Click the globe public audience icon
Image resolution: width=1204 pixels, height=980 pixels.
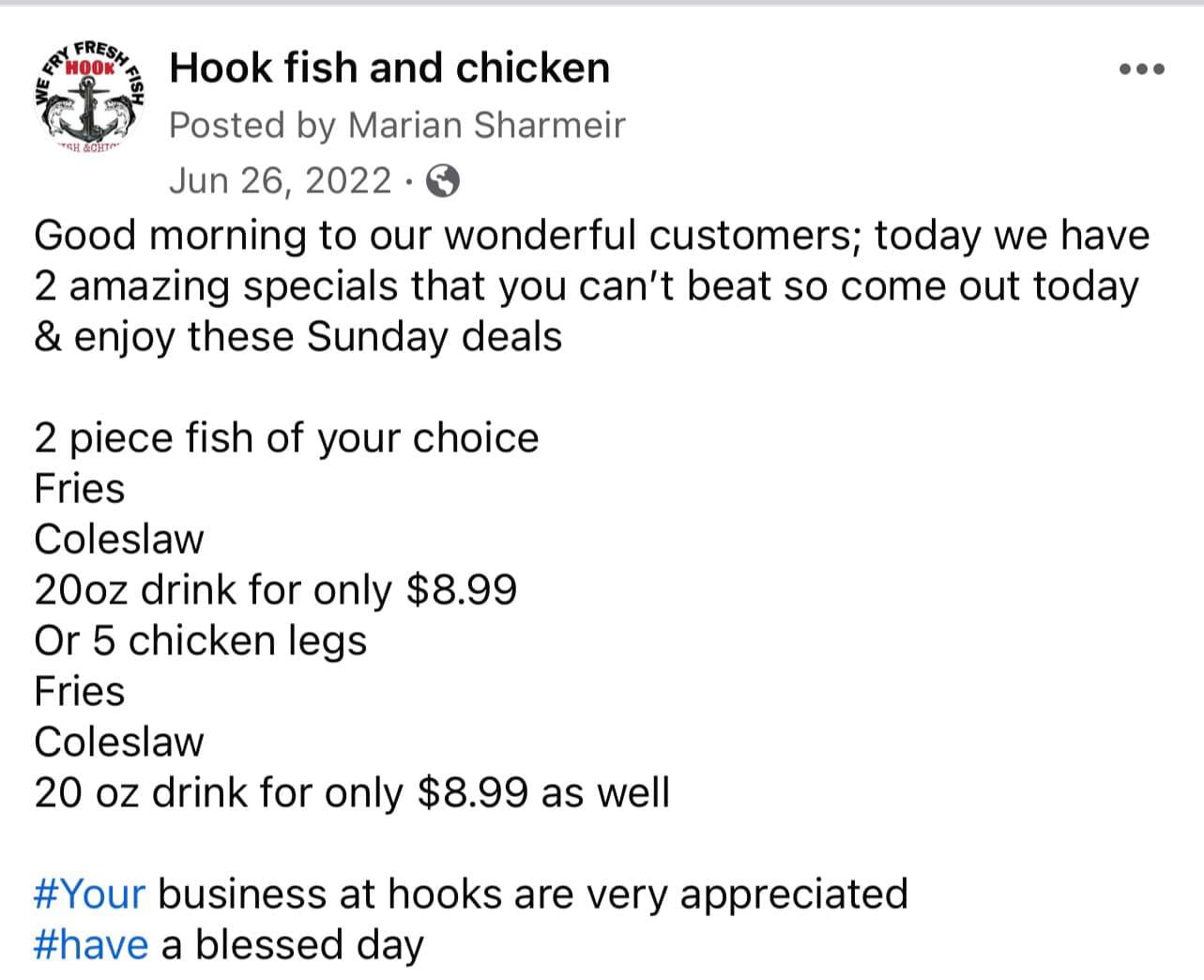[x=443, y=180]
